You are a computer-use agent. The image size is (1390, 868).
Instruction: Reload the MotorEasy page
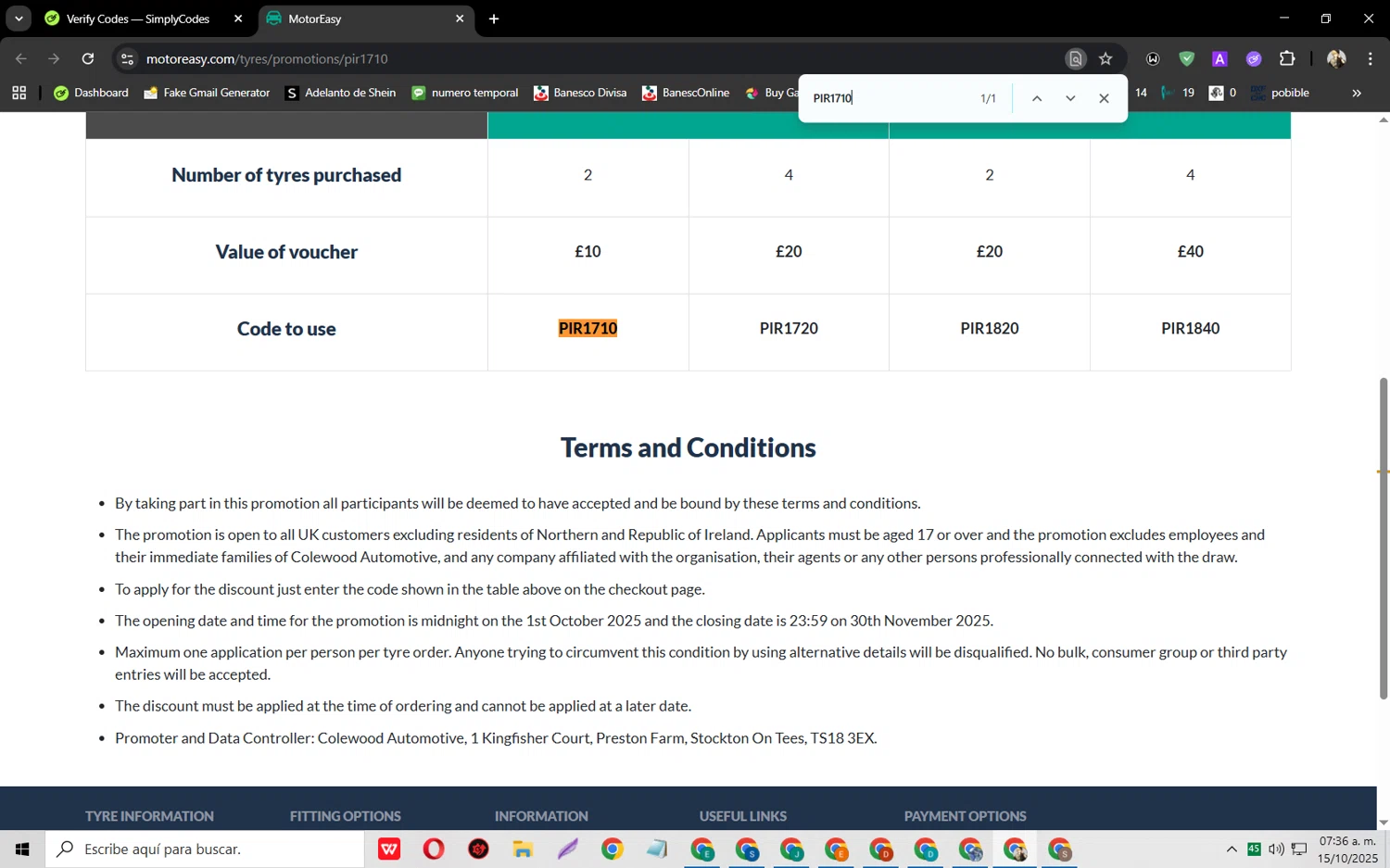point(88,58)
